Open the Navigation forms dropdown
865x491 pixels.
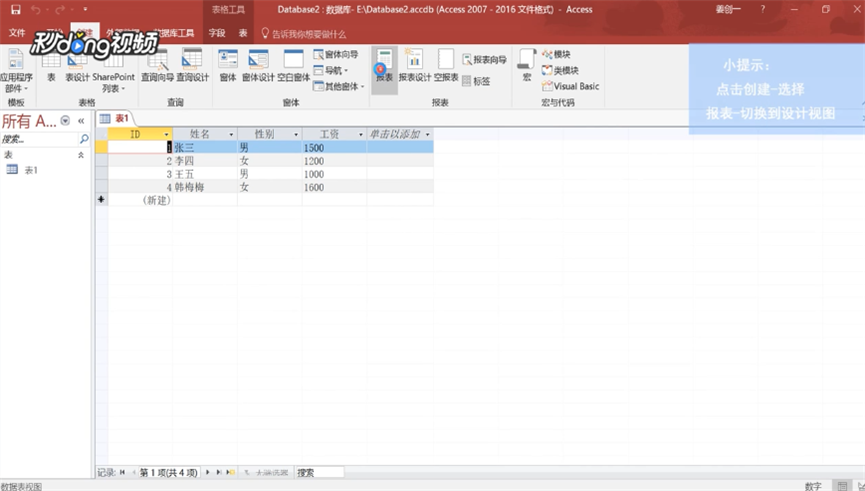[331, 70]
